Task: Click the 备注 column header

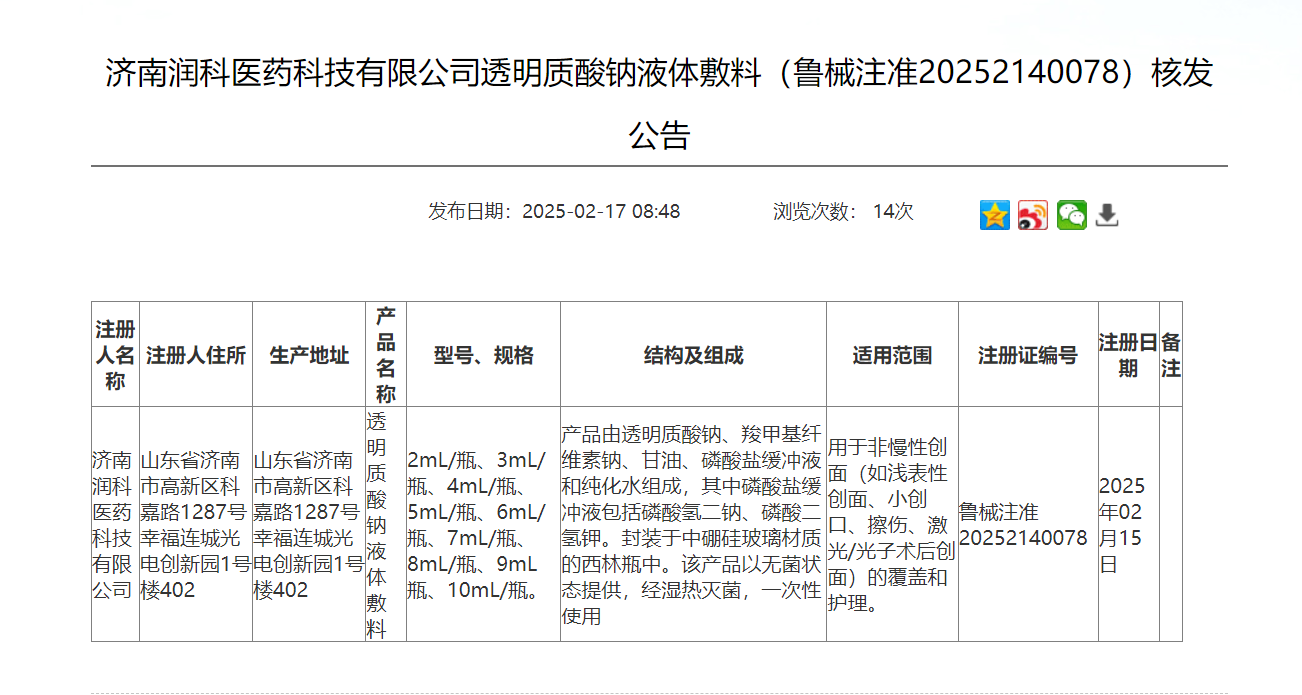Action: point(1171,355)
